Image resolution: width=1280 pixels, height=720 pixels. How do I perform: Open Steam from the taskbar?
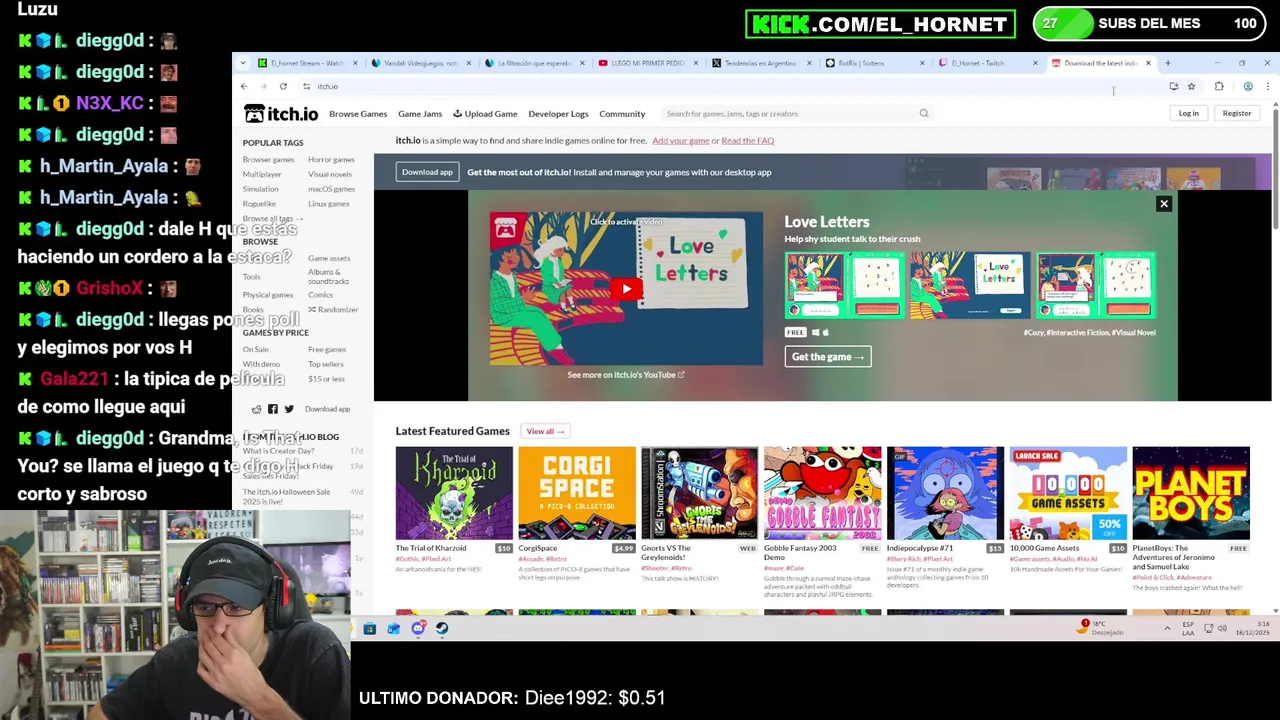pos(442,629)
